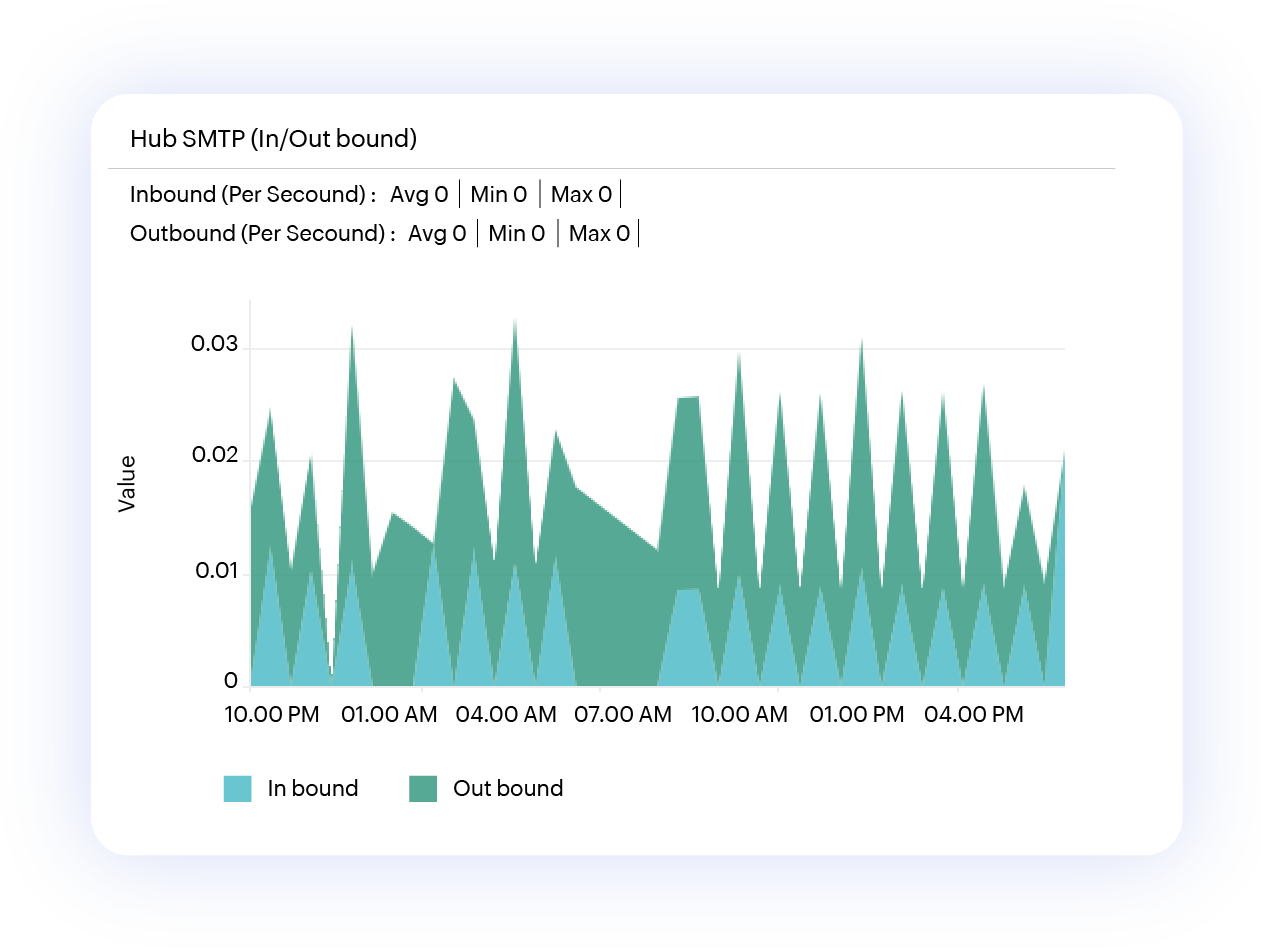Click the Outbound Min 0 value

(517, 234)
